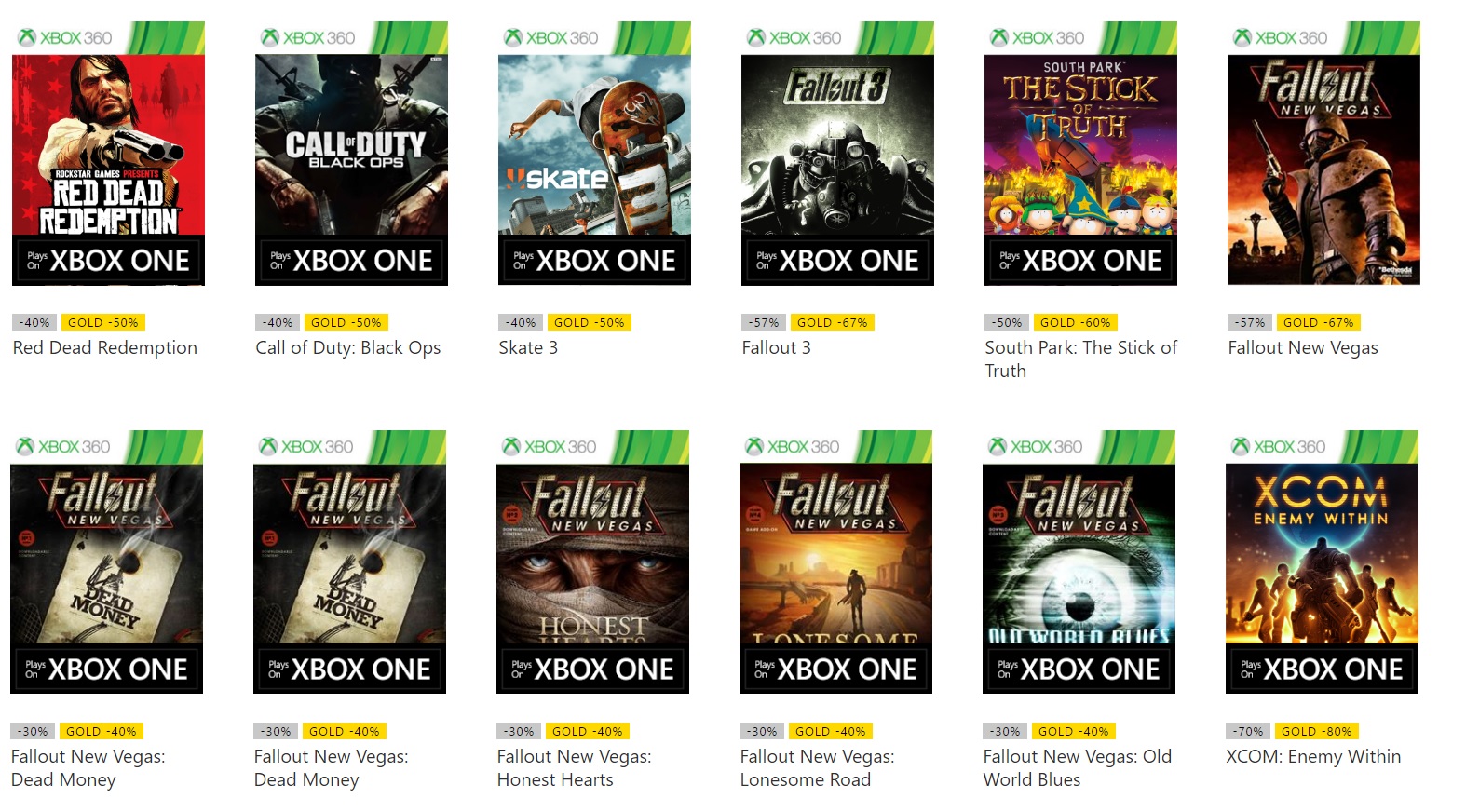Select the Call of Duty: Black Ops box art
The image size is (1466, 812).
click(351, 154)
